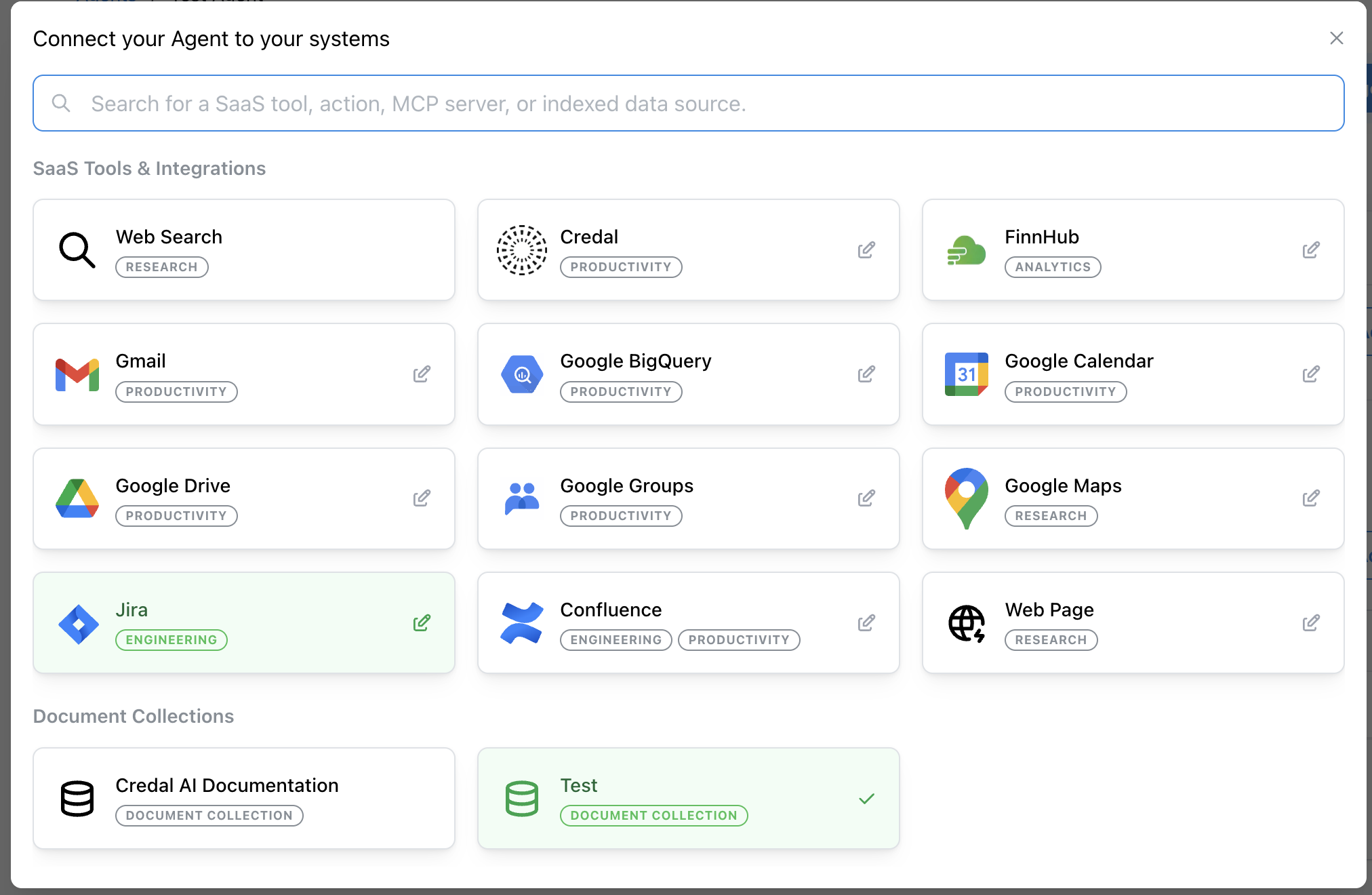Click the Gmail icon
Image resolution: width=1372 pixels, height=895 pixels.
[77, 374]
